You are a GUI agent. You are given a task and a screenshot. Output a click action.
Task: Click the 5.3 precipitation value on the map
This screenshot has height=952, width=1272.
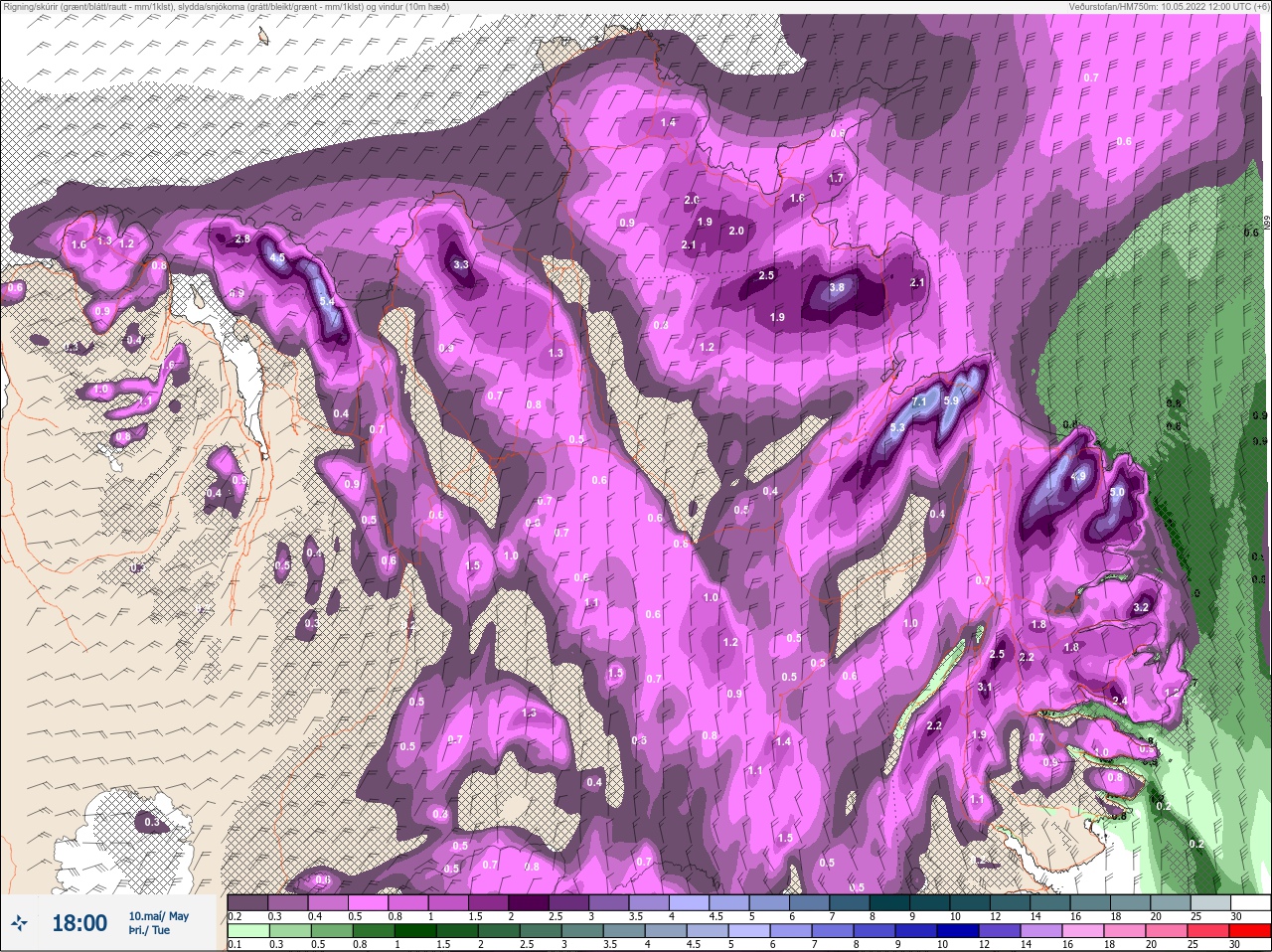(897, 427)
